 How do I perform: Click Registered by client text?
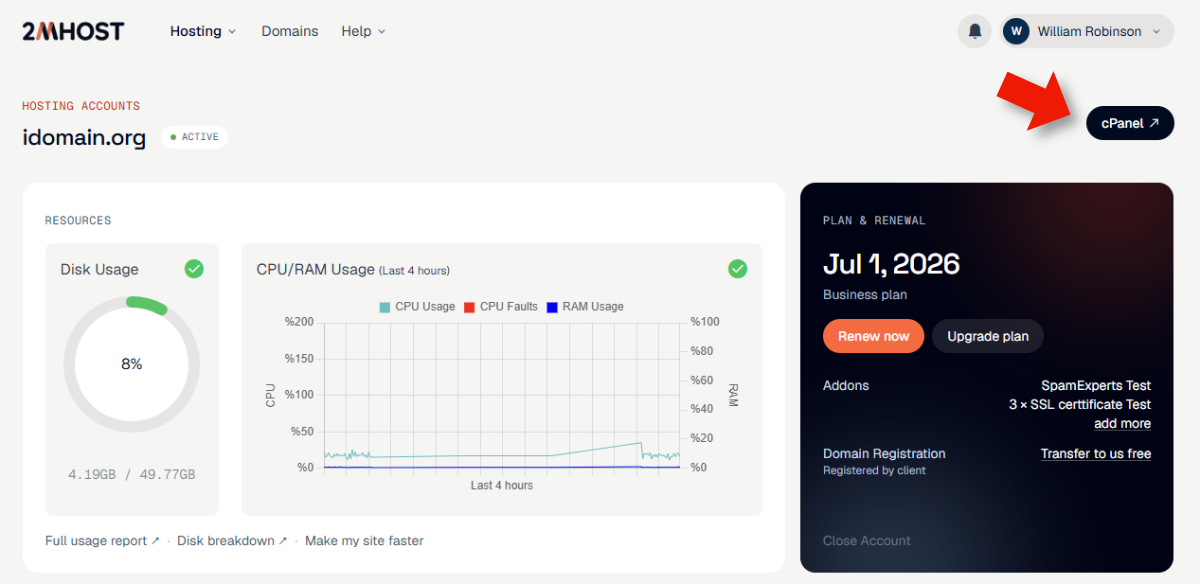[874, 470]
